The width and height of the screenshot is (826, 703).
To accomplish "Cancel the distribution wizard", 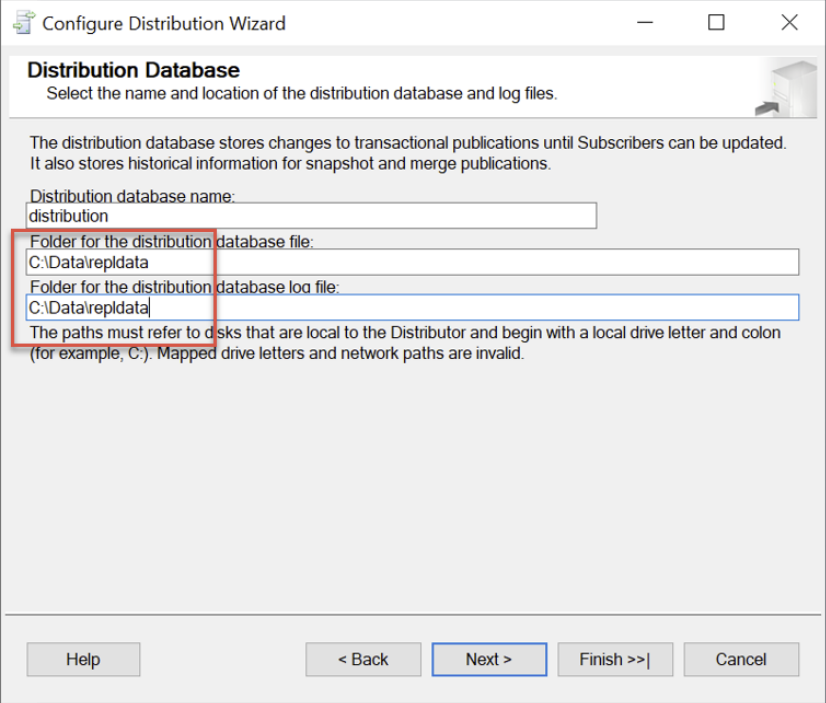I will pos(741,659).
